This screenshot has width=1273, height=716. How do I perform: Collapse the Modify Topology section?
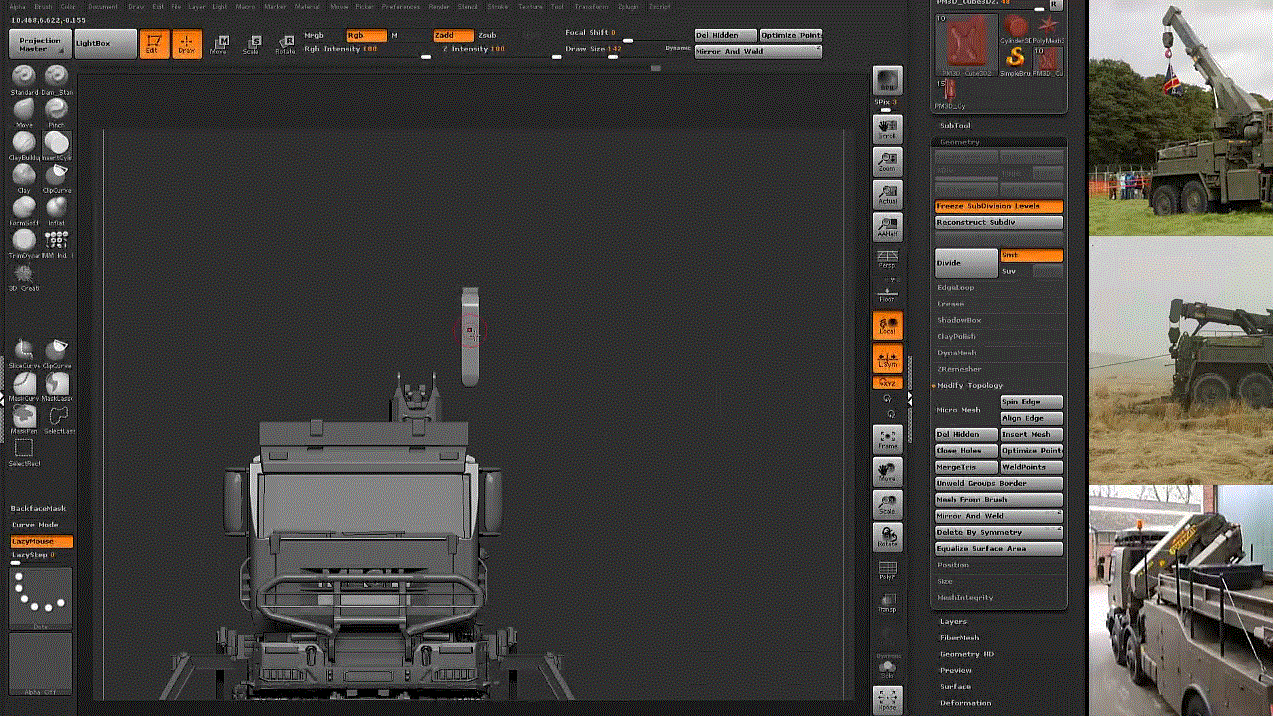pos(970,385)
